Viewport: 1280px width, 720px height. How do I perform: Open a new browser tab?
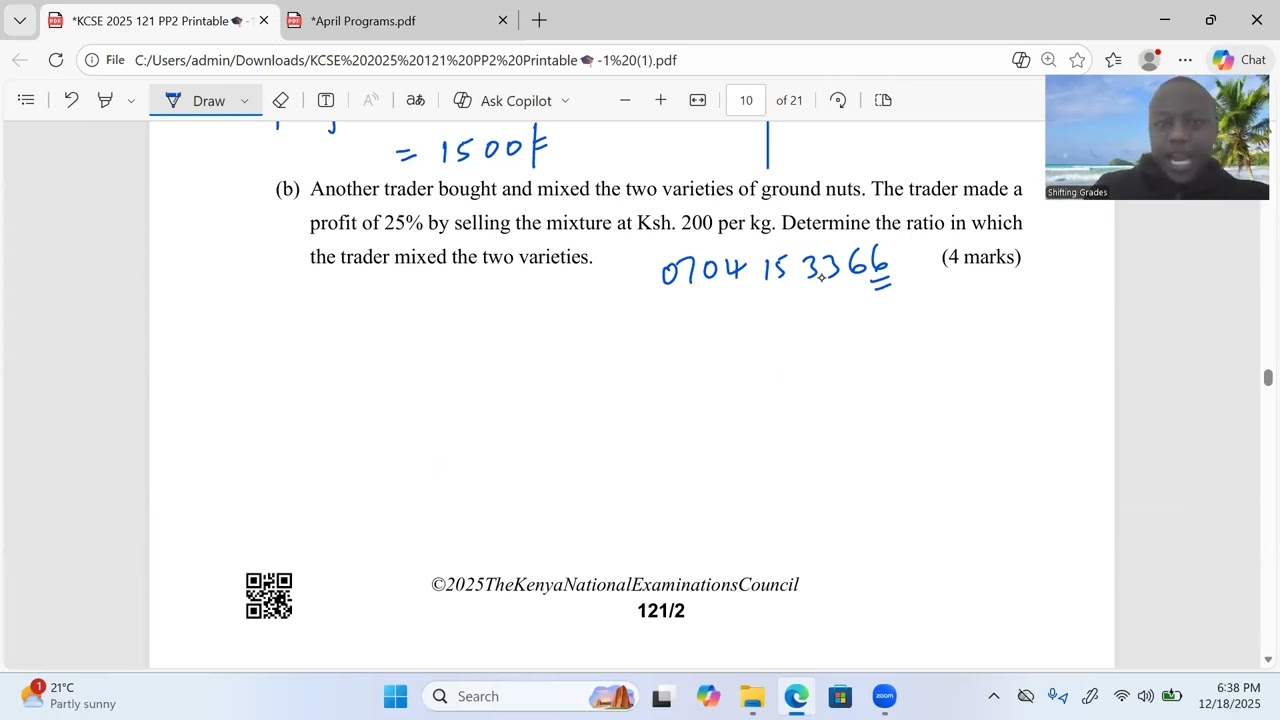[539, 20]
